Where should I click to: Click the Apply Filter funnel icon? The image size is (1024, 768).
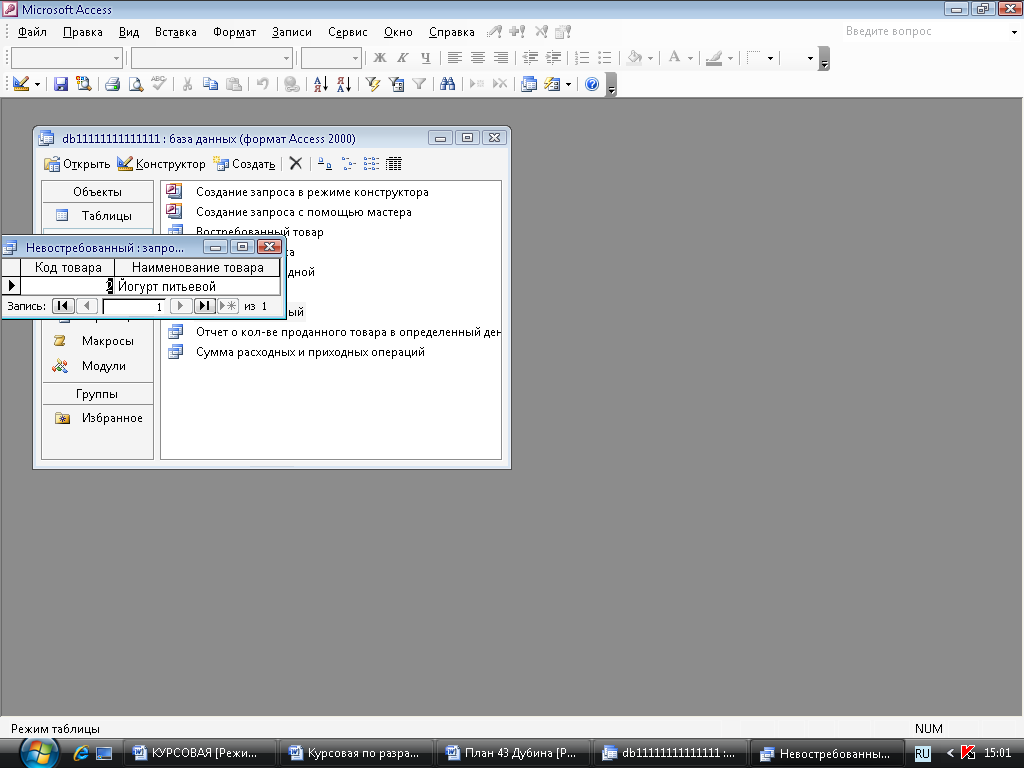pyautogui.click(x=419, y=84)
